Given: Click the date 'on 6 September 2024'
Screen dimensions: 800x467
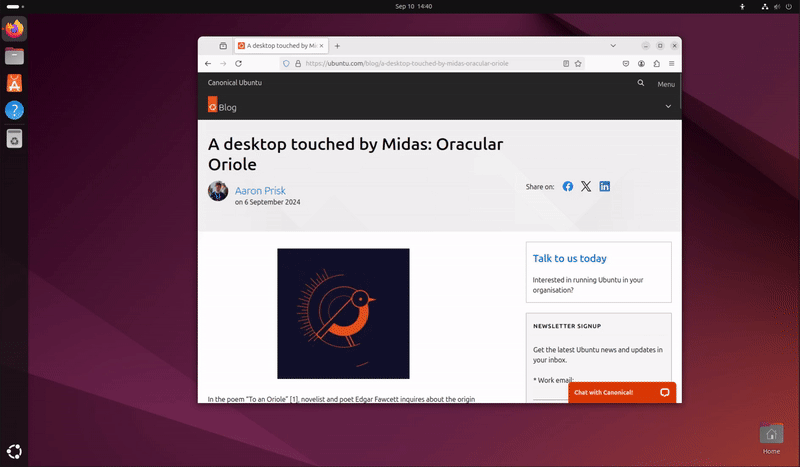Looking at the screenshot, I should 267,202.
